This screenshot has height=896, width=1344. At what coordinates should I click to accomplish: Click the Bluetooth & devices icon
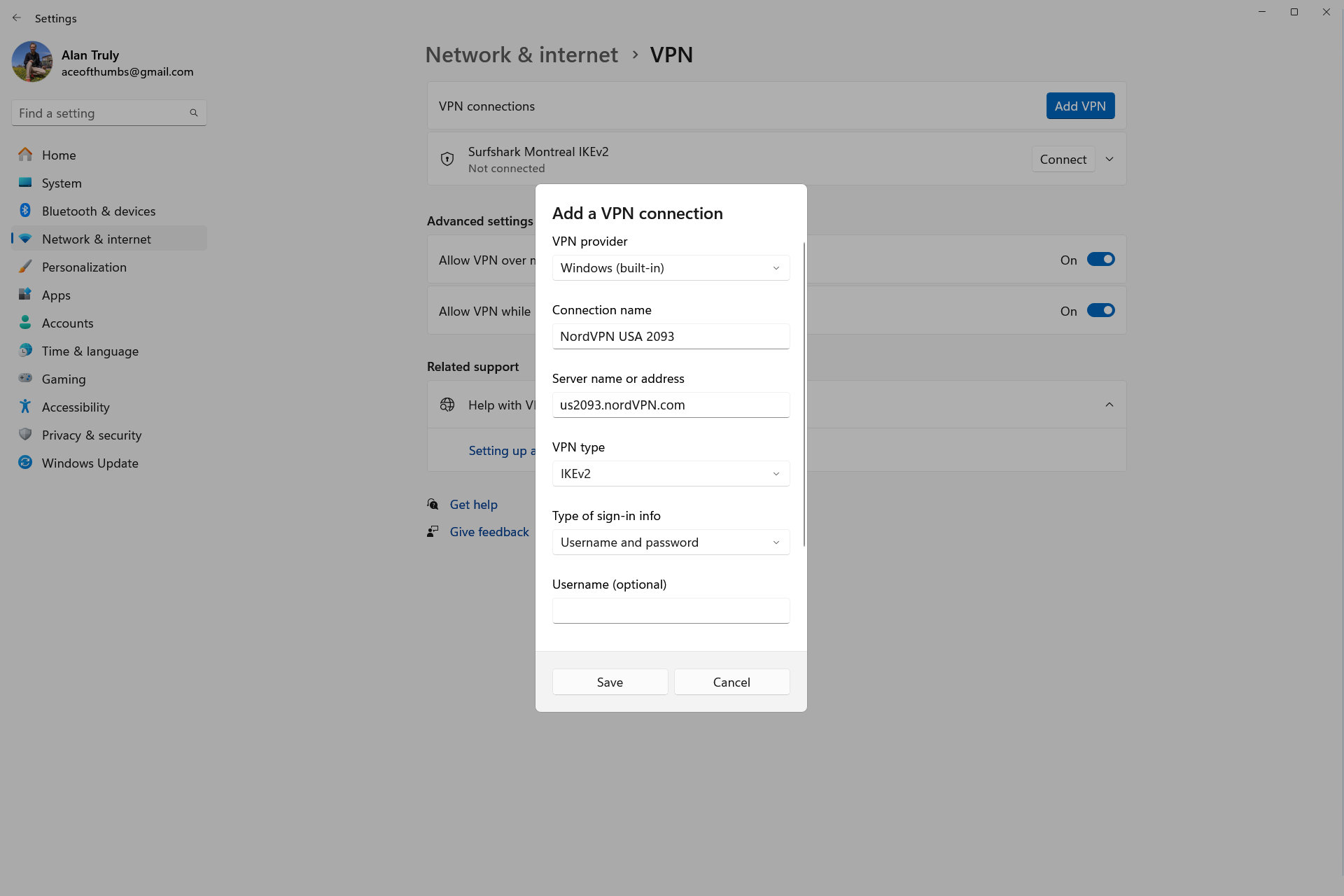25,210
